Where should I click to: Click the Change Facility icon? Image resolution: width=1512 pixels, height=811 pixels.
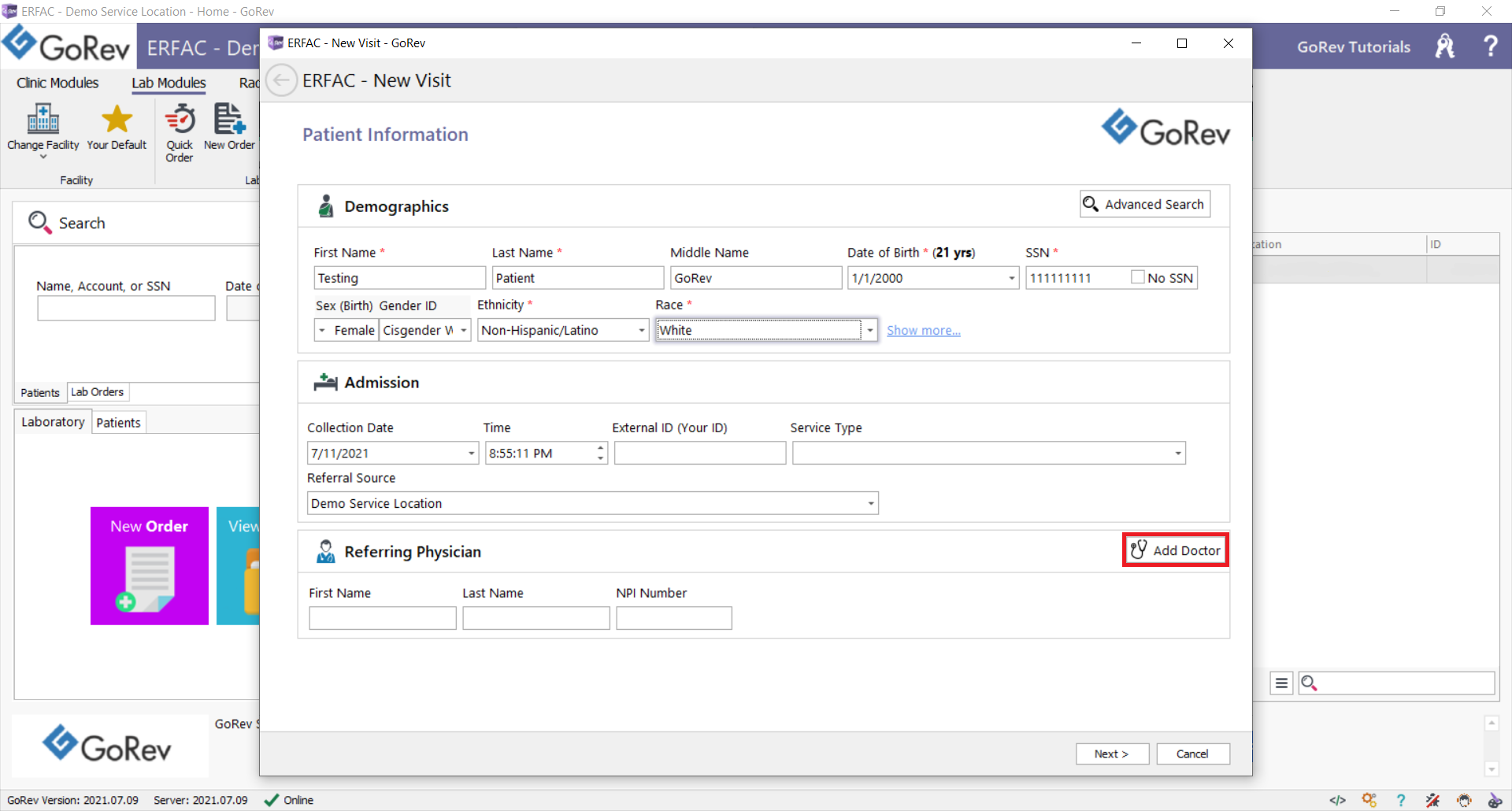coord(43,119)
